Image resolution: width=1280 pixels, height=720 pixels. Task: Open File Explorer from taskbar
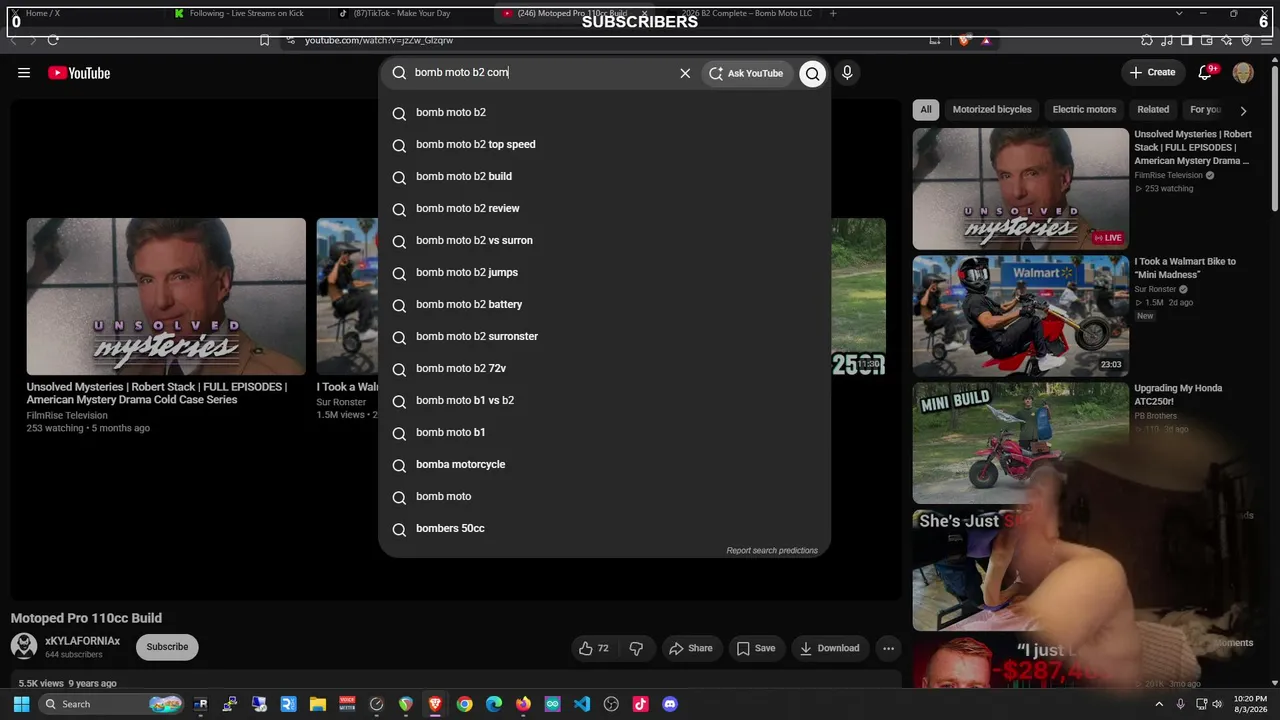(317, 704)
